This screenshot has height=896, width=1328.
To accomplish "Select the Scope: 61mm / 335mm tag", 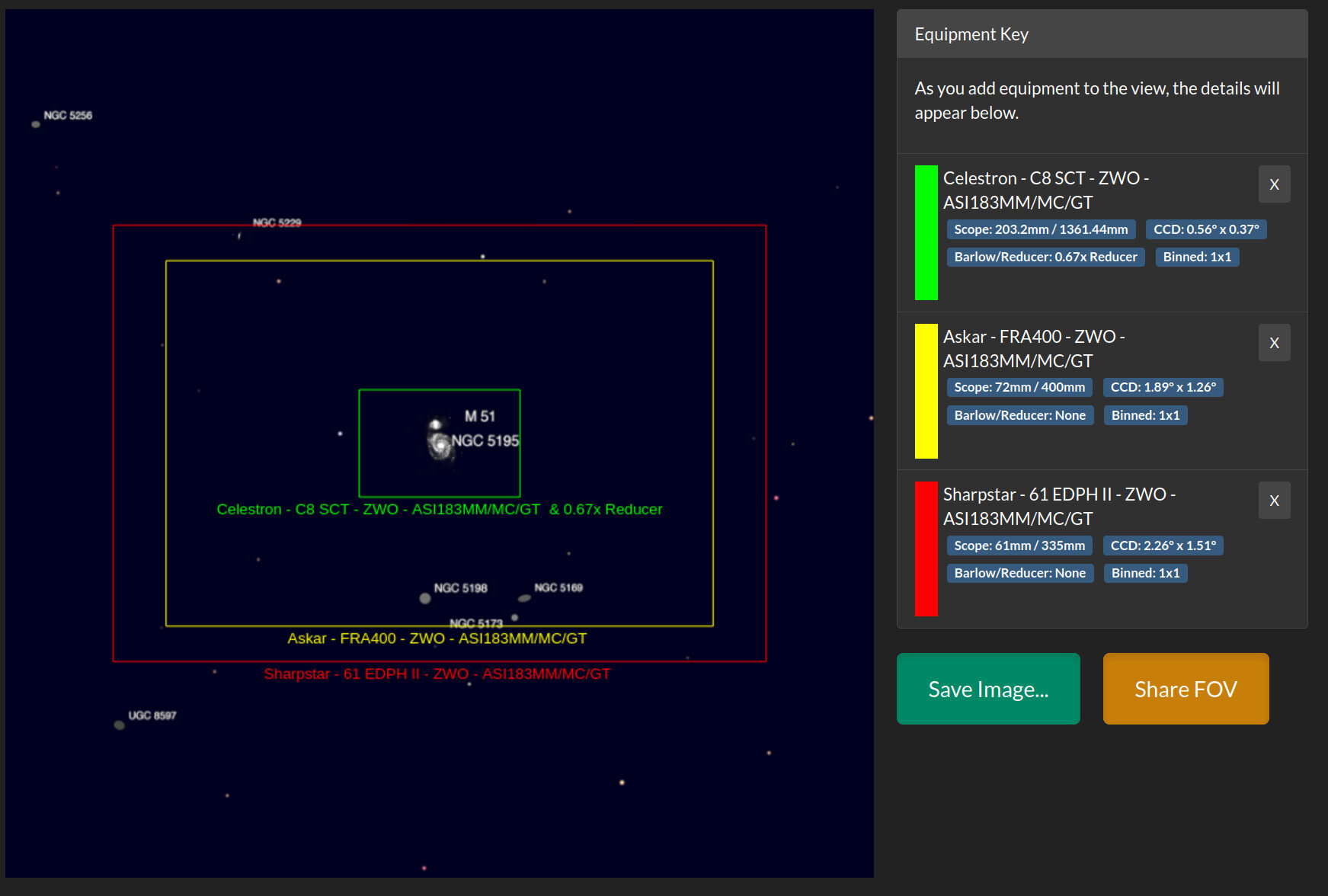I will (x=1019, y=546).
